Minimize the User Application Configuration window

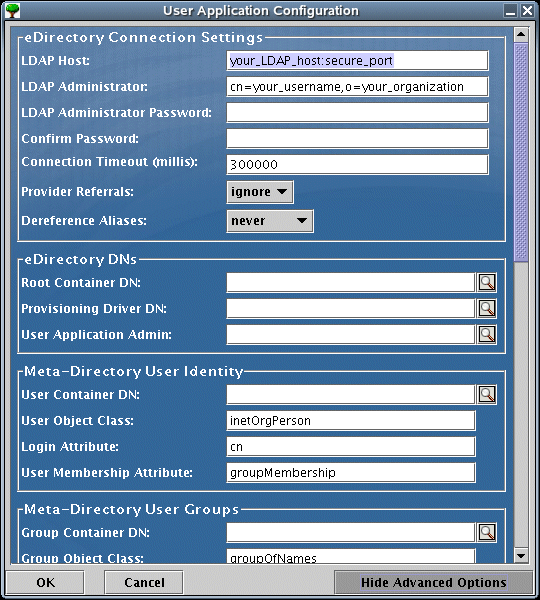pyautogui.click(x=511, y=10)
